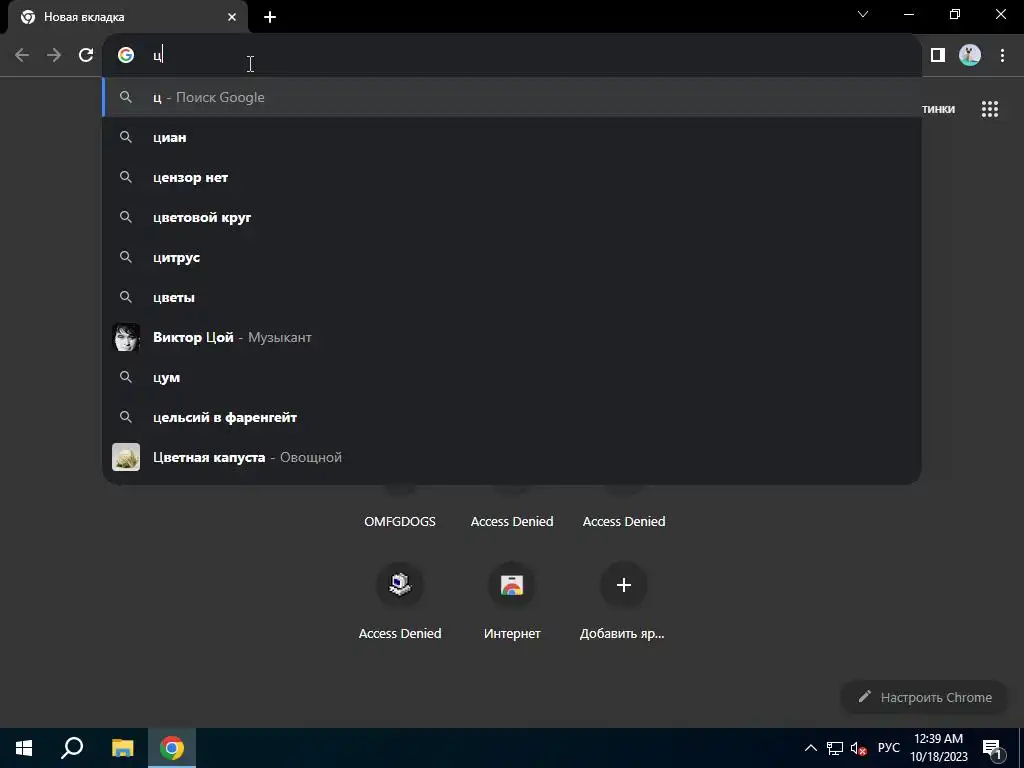Open the Chrome three-dot menu
The width and height of the screenshot is (1024, 768).
coord(1002,55)
